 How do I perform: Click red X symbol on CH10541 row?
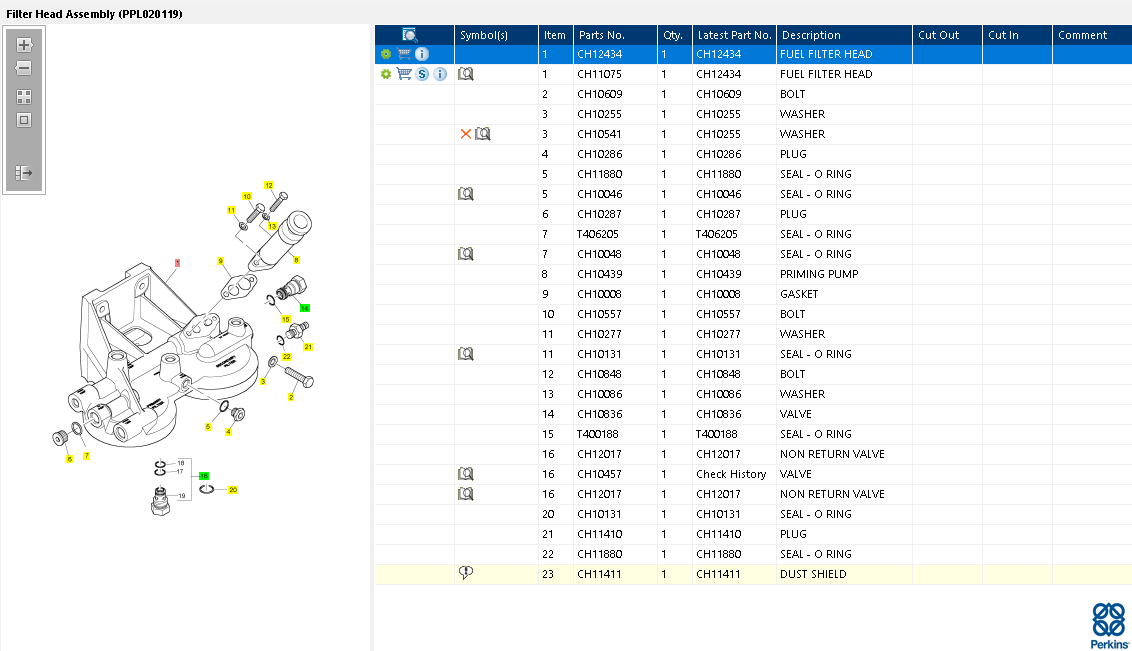[466, 134]
